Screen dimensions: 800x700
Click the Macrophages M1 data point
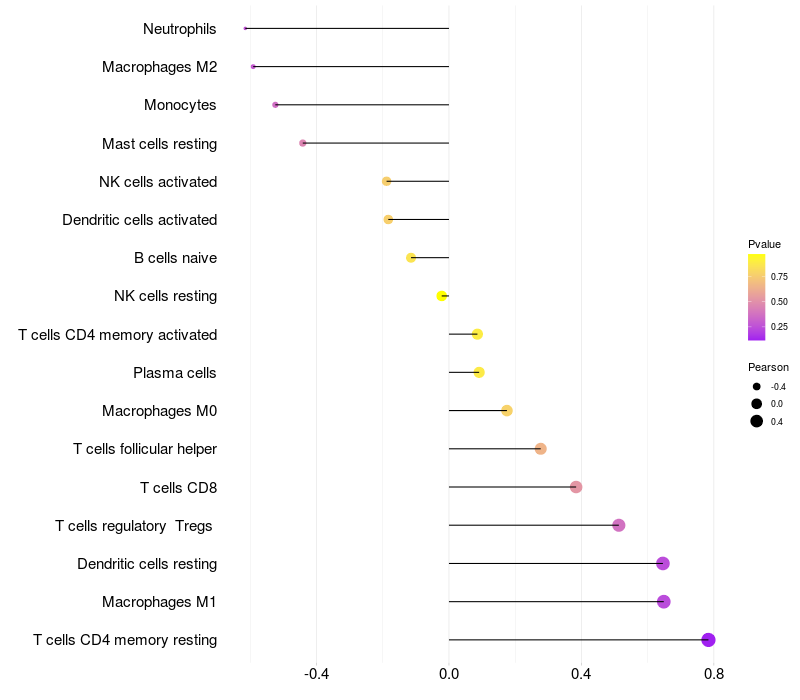[663, 602]
